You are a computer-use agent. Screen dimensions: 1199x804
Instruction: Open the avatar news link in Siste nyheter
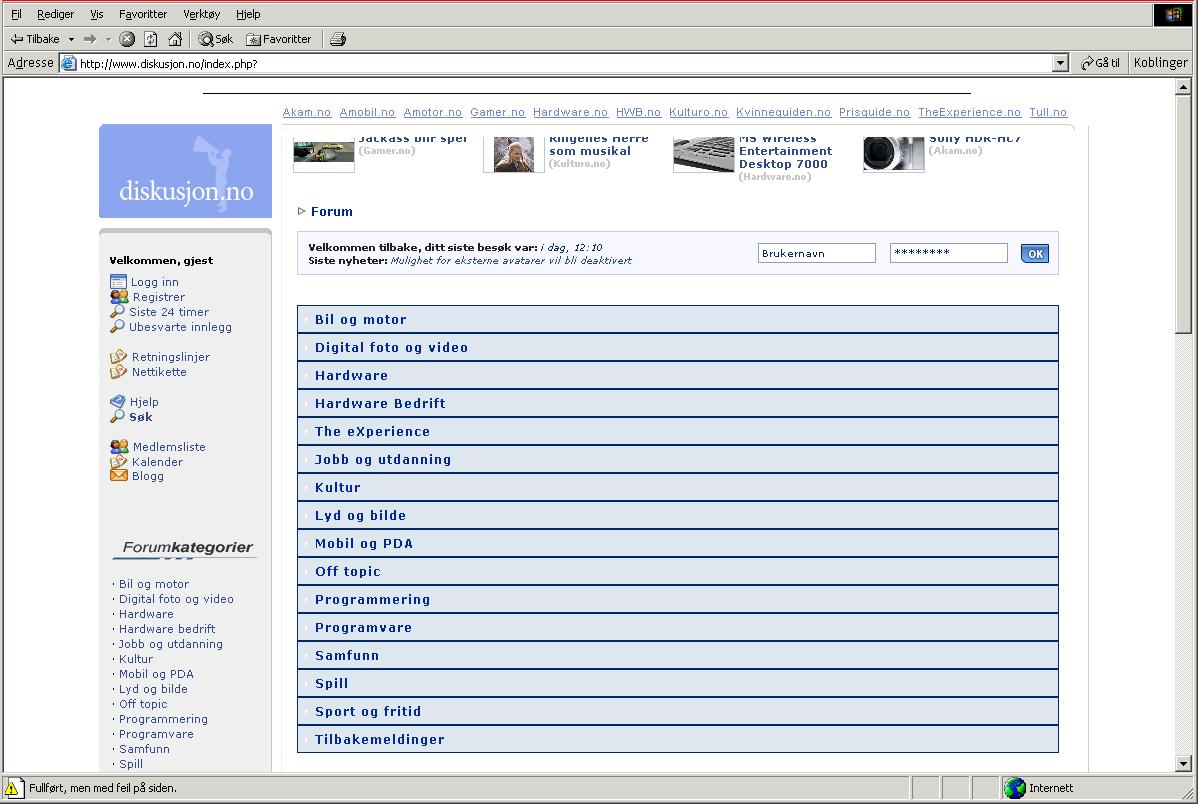click(x=511, y=261)
